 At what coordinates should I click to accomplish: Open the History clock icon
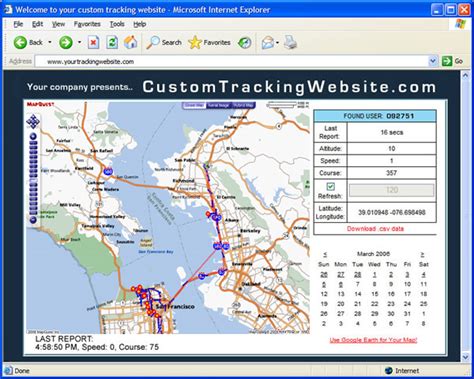tap(245, 43)
